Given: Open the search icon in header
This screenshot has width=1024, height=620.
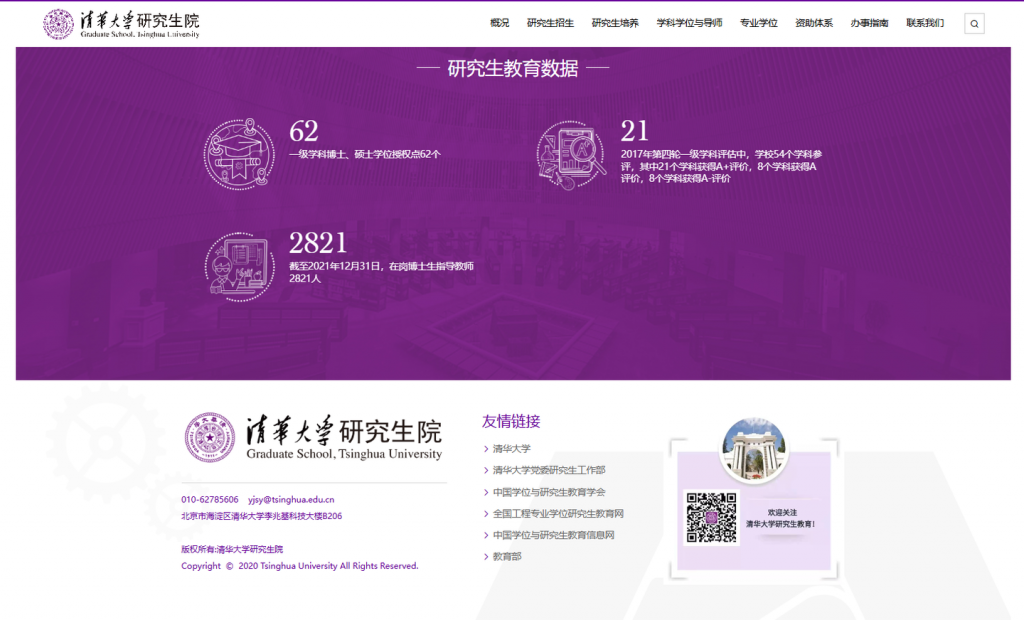Looking at the screenshot, I should 974,24.
